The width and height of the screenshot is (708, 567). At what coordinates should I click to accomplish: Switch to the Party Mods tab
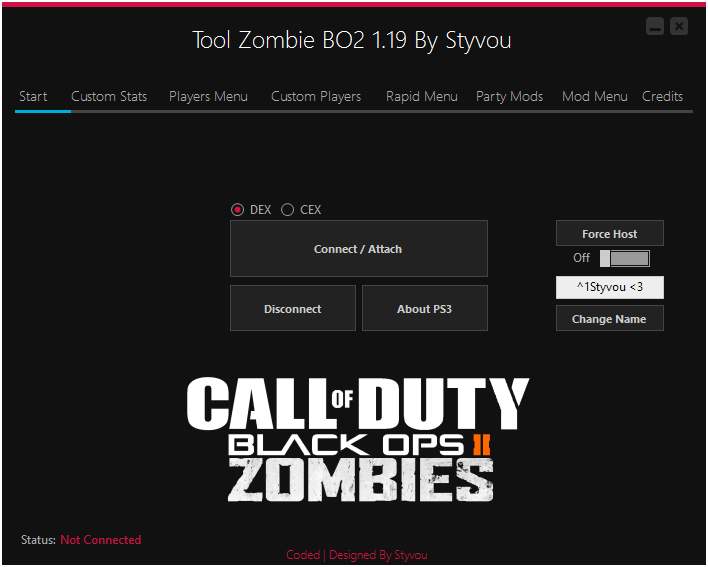click(x=509, y=97)
